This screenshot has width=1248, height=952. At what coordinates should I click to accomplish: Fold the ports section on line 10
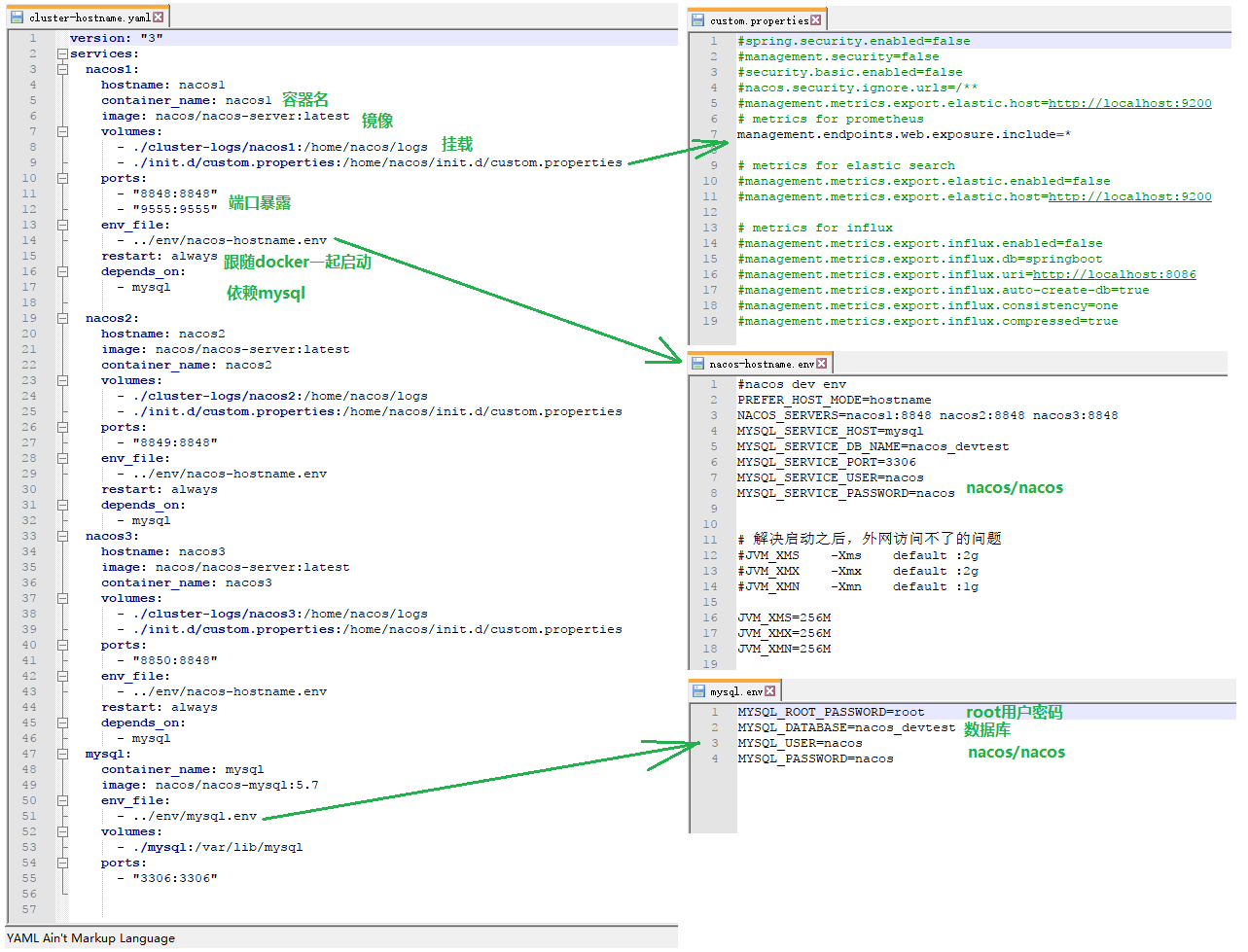(62, 178)
